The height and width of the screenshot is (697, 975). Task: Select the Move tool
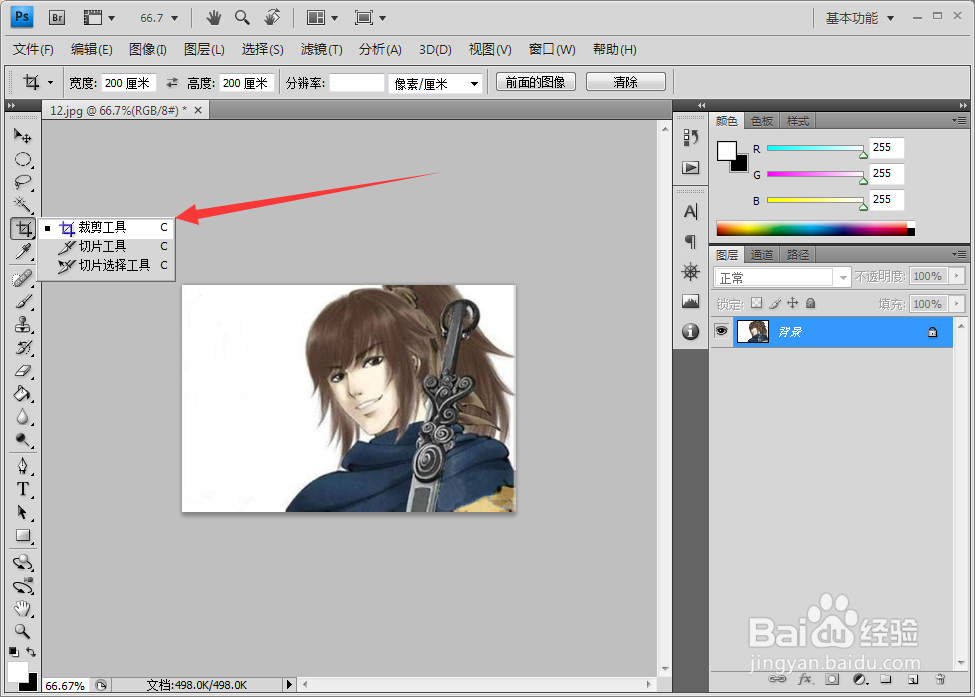point(23,136)
